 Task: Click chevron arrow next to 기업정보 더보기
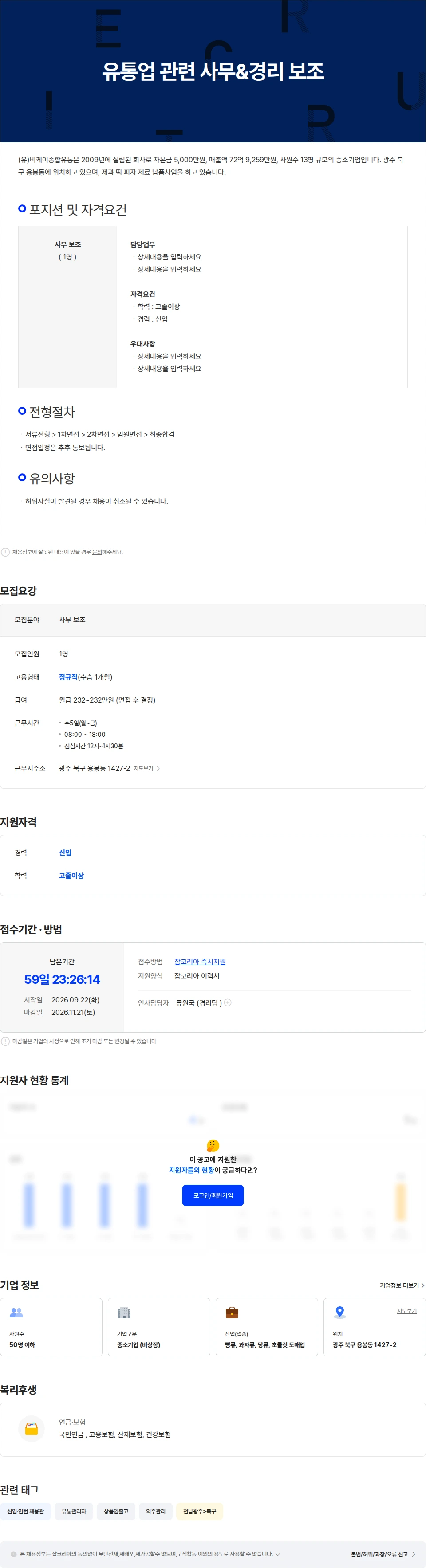pos(422,1285)
